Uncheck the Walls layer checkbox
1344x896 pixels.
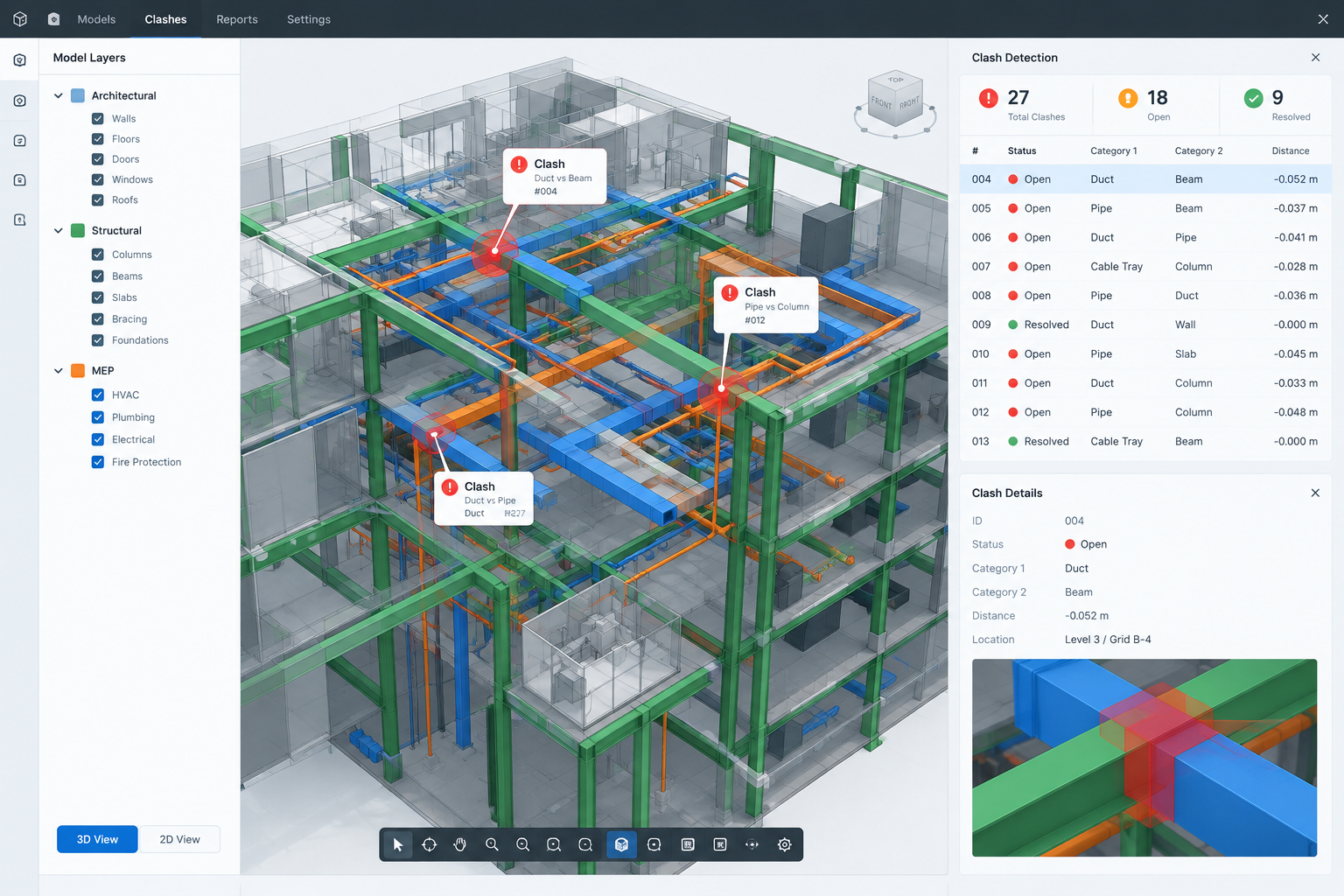point(98,119)
